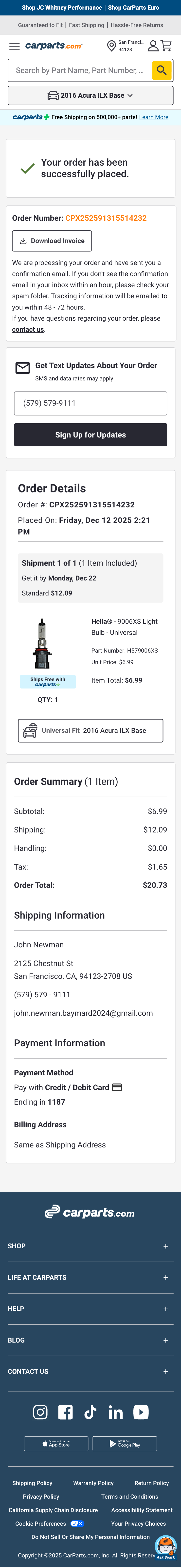Open the hamburger menu icon

click(x=15, y=46)
